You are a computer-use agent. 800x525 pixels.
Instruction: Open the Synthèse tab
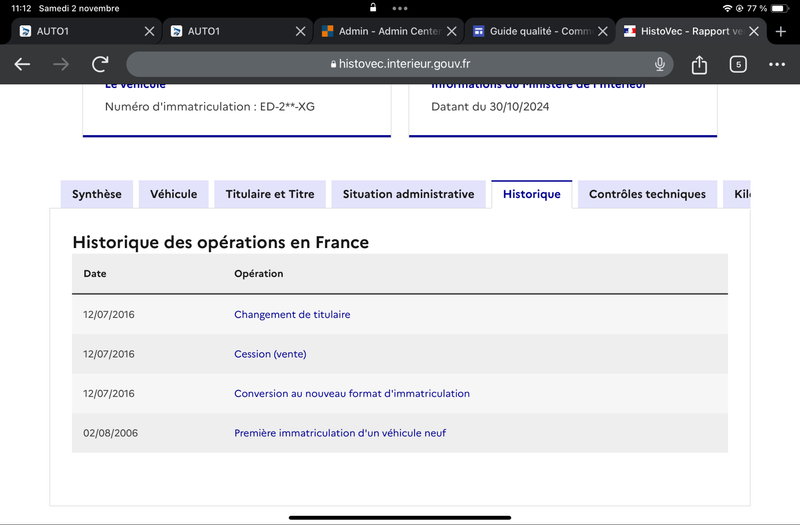click(x=96, y=194)
